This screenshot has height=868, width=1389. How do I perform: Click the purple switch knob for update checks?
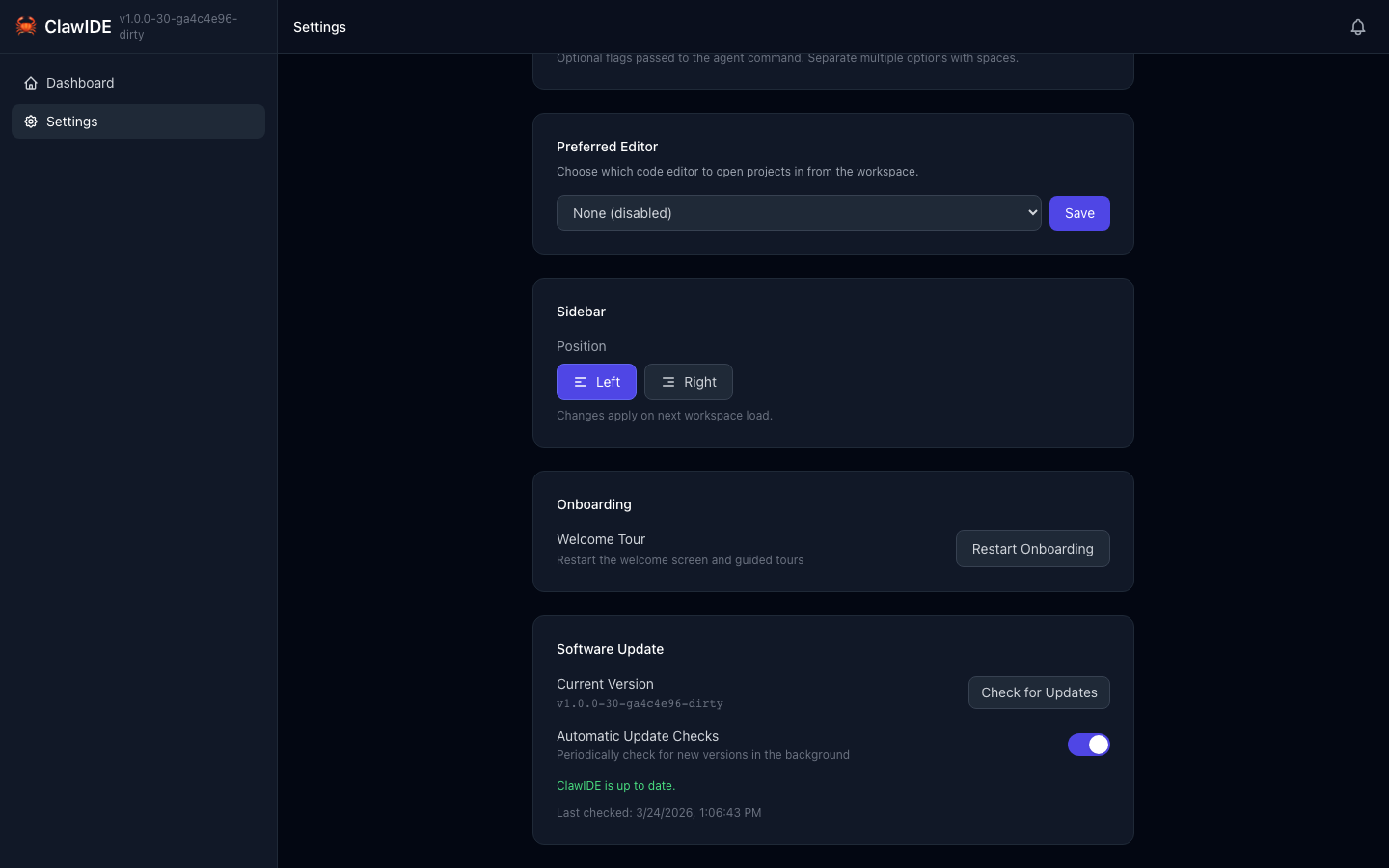click(x=1098, y=745)
